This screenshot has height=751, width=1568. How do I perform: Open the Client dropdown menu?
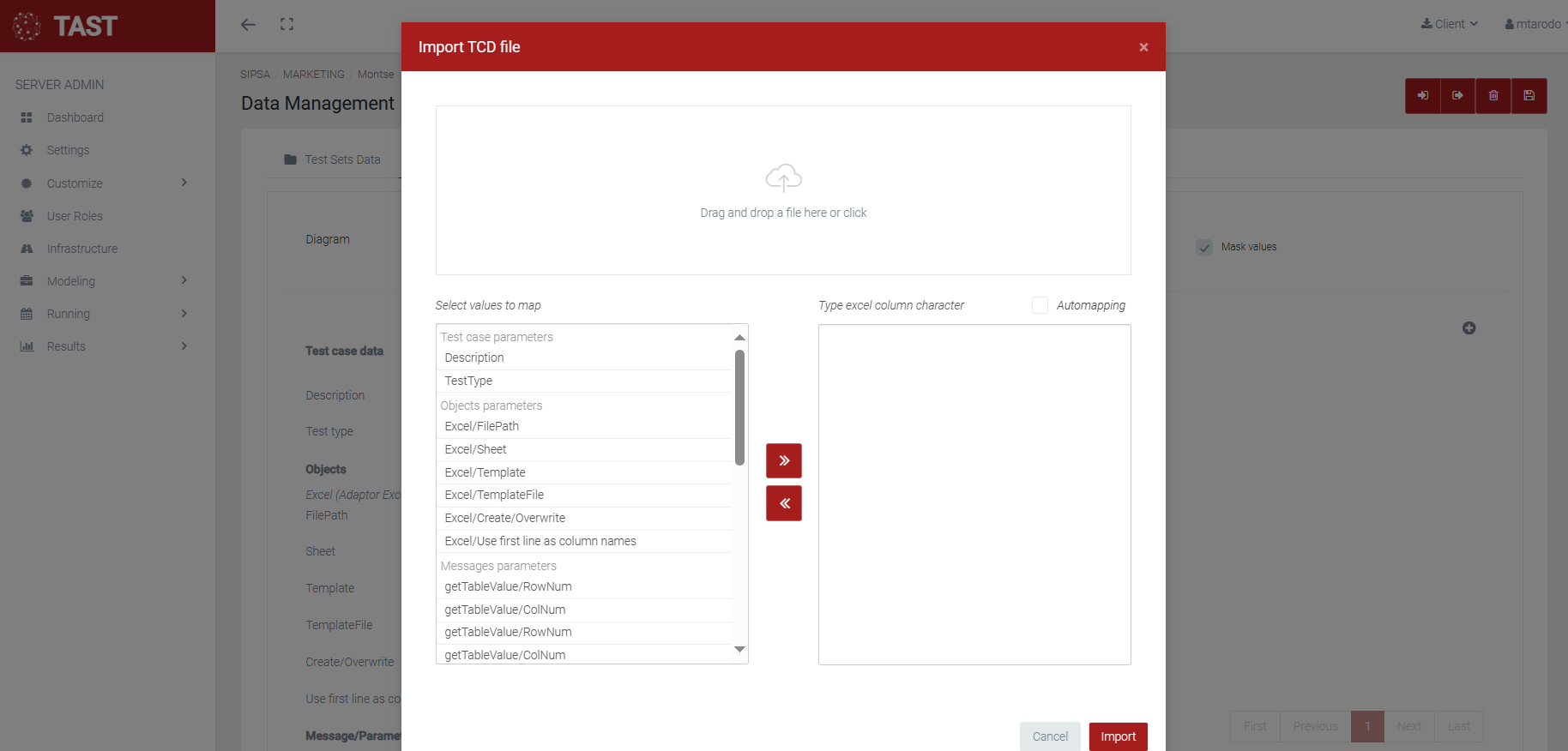1449,24
